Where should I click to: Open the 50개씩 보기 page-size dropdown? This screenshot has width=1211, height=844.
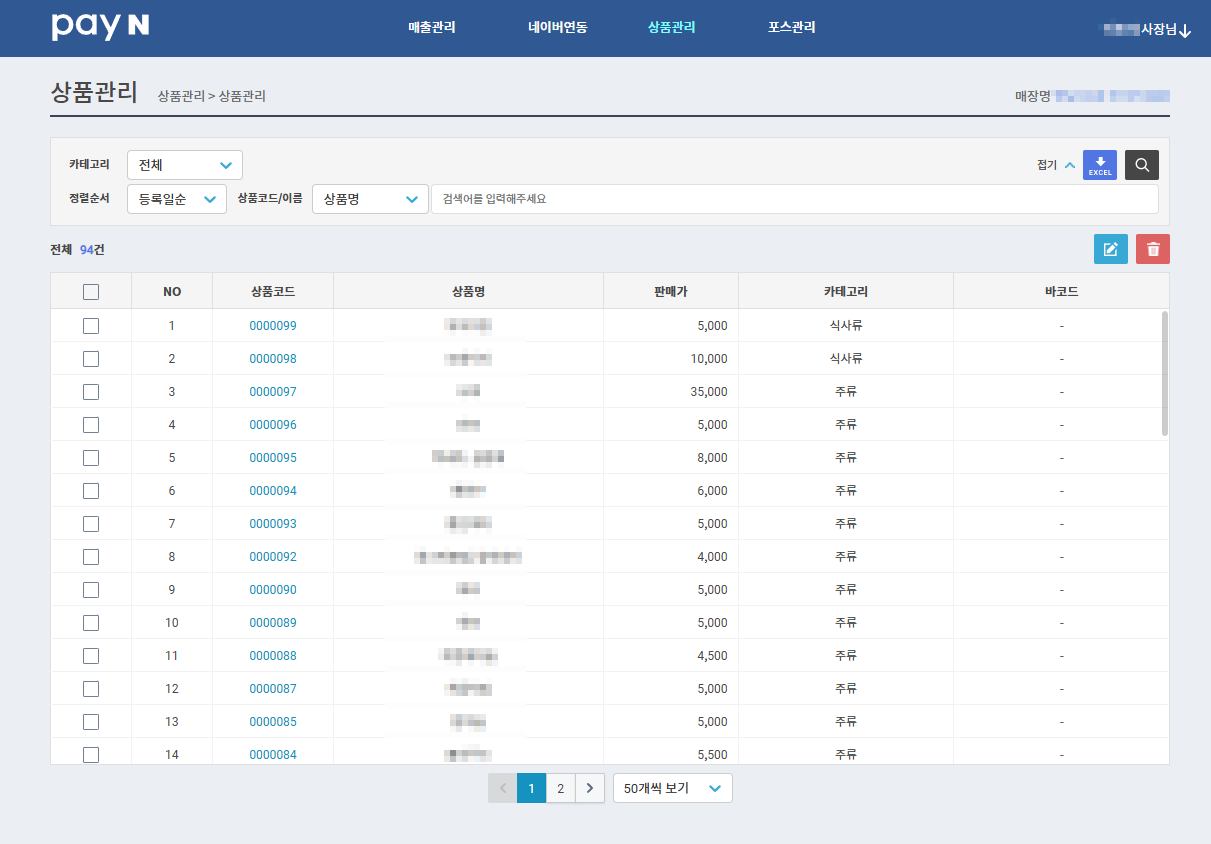(673, 788)
